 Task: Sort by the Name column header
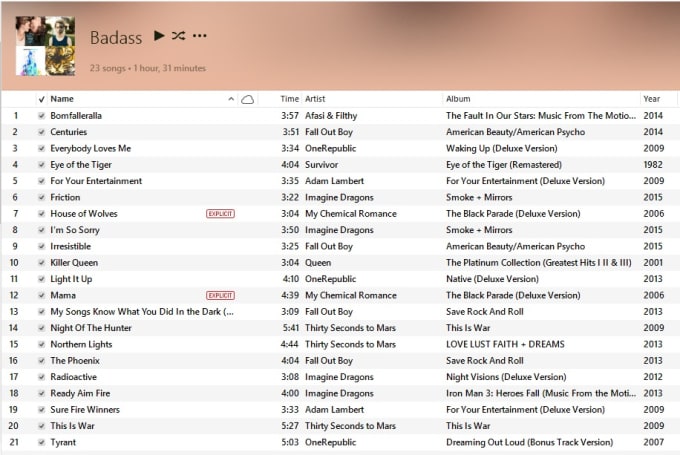click(62, 99)
